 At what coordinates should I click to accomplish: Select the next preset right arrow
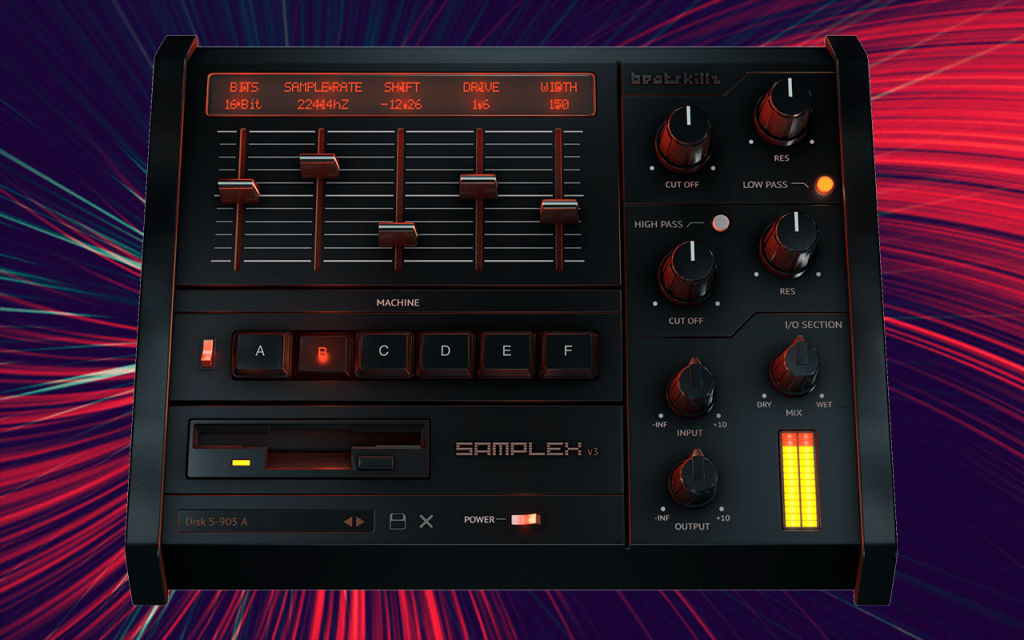[360, 522]
